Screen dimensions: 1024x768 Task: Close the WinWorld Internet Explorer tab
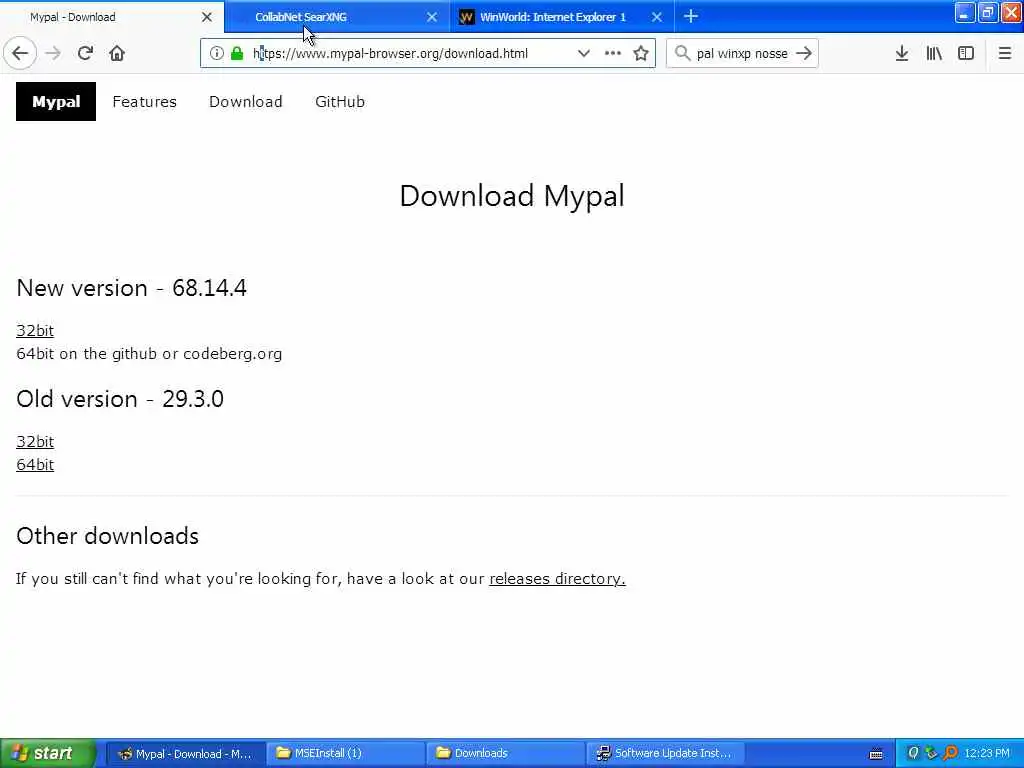(x=657, y=17)
